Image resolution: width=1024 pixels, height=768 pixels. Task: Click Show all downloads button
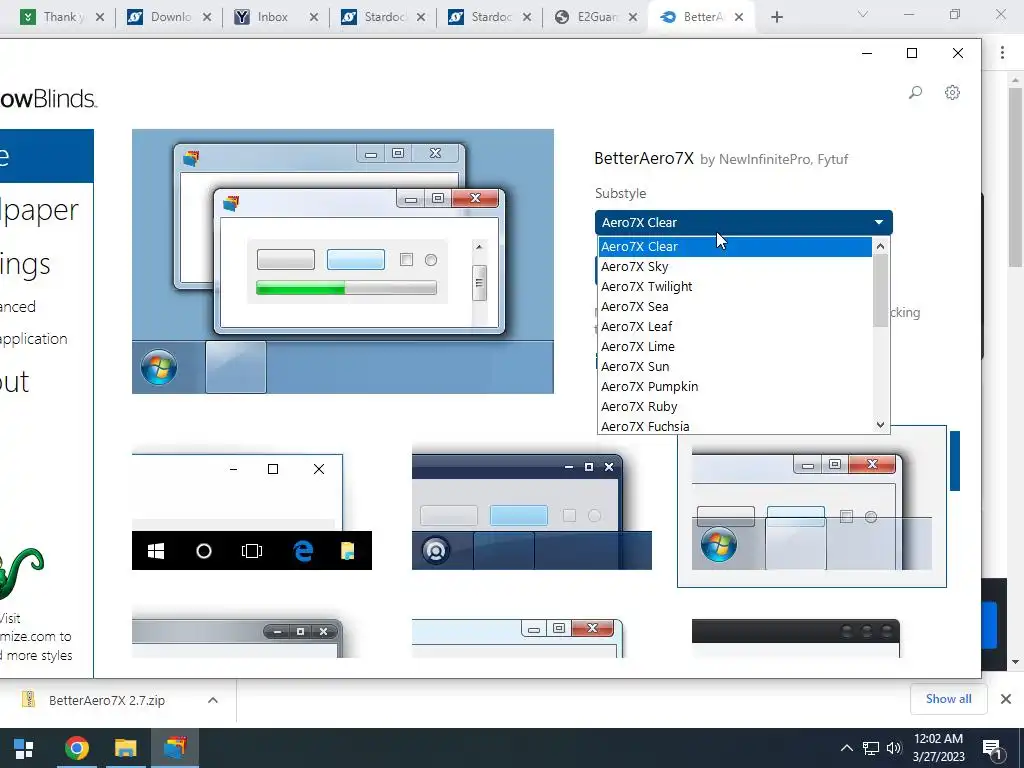pyautogui.click(x=948, y=699)
